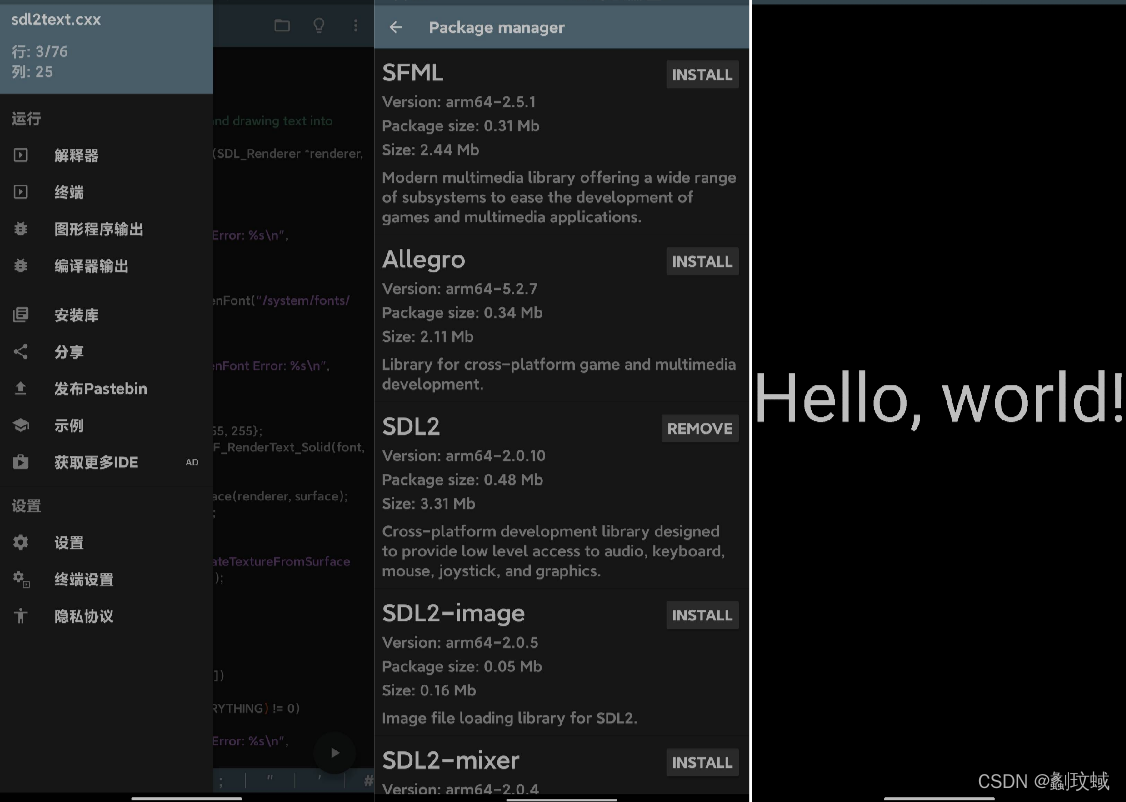Click Package size: 0.48 Mb text

(x=462, y=480)
